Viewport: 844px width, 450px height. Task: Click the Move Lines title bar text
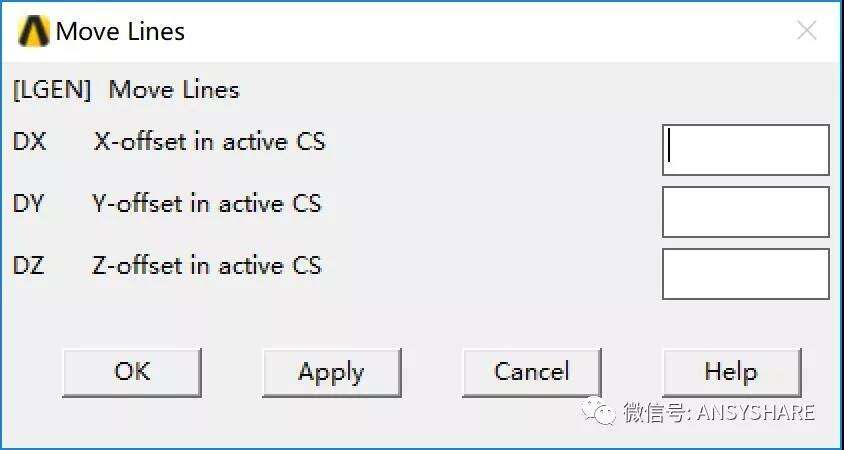click(x=121, y=31)
